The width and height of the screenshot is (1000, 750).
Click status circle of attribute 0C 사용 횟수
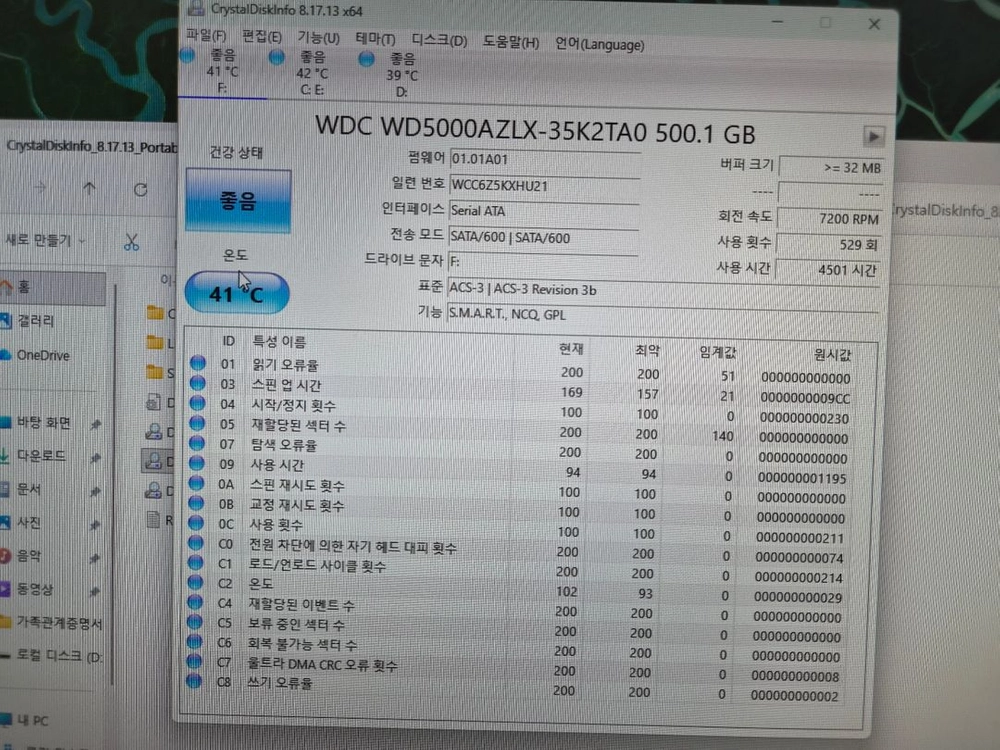196,522
